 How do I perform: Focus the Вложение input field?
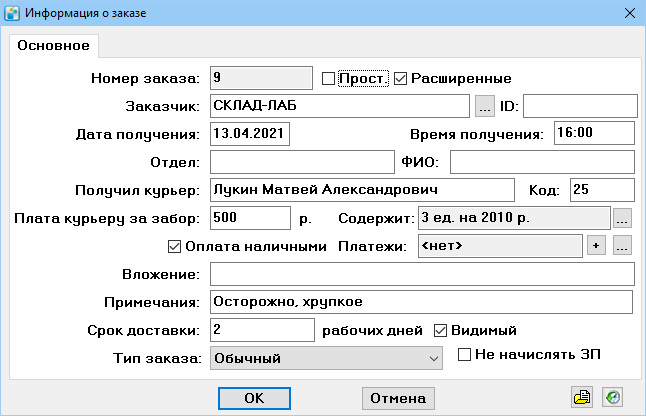tap(422, 274)
